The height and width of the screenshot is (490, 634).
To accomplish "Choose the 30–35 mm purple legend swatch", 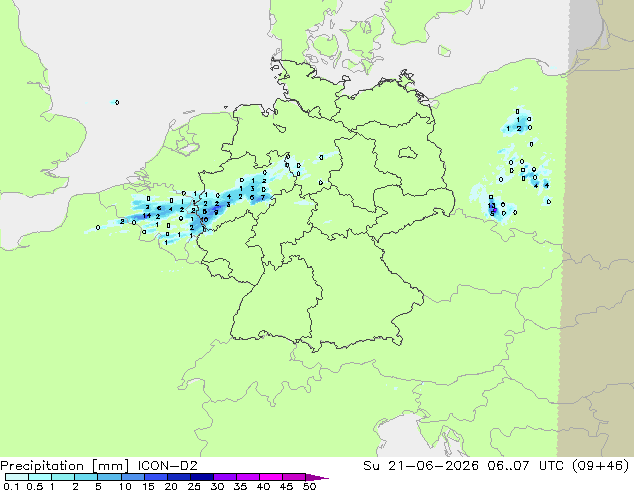I will [x=225, y=477].
